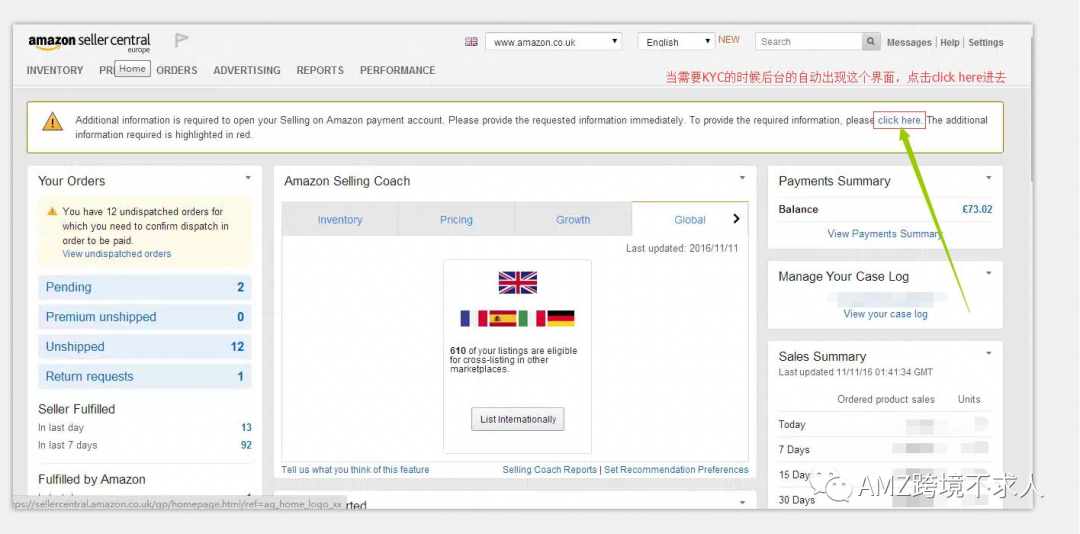Click the Pending orders row
The height and width of the screenshot is (534, 1080).
click(145, 287)
